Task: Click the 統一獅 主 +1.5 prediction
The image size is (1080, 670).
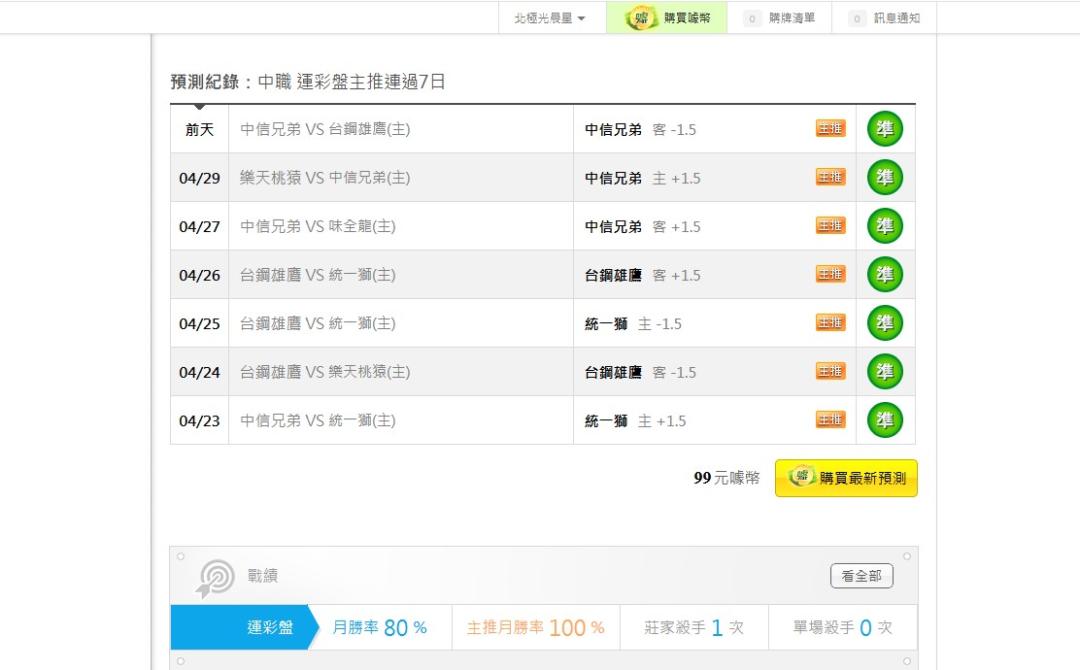Action: [635, 421]
